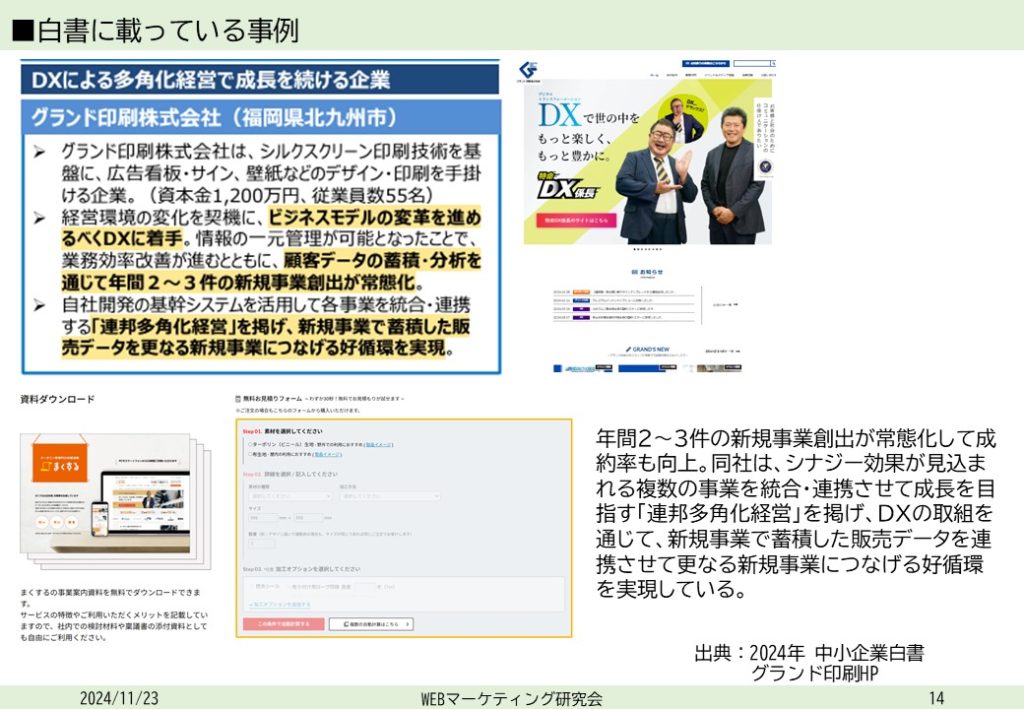The image size is (1024, 709).
Task: Open the processing method dropdown in Step 02
Action: [390, 495]
